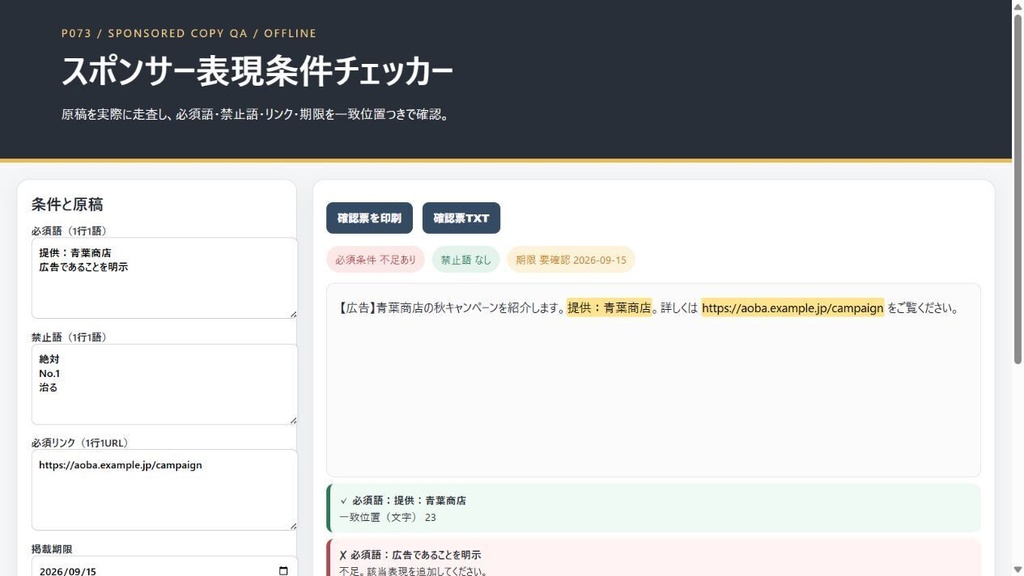Click the 必須リンク（1行1URL） label
The image size is (1024, 576).
(80, 443)
